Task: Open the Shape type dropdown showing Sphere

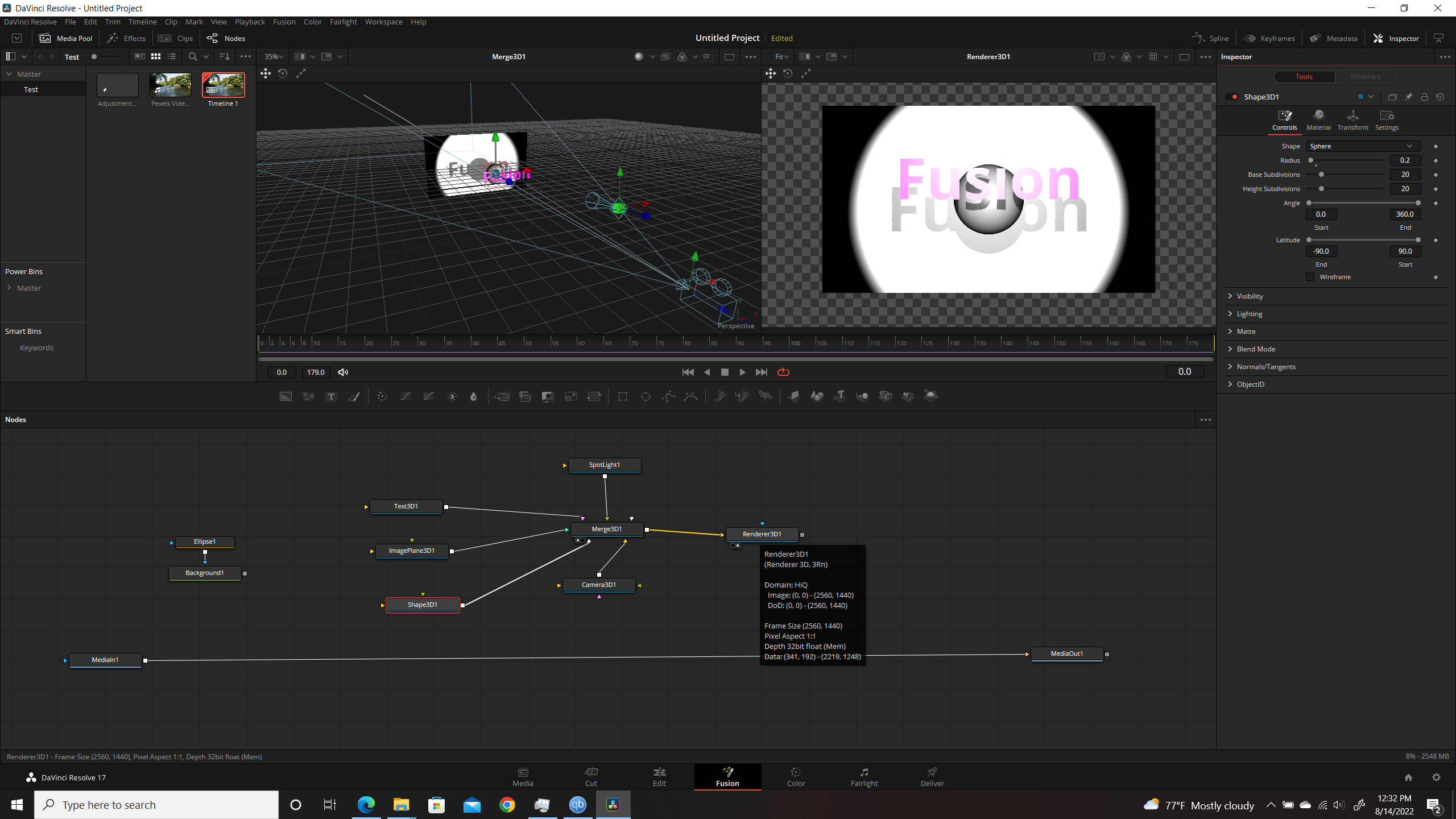Action: point(1363,146)
